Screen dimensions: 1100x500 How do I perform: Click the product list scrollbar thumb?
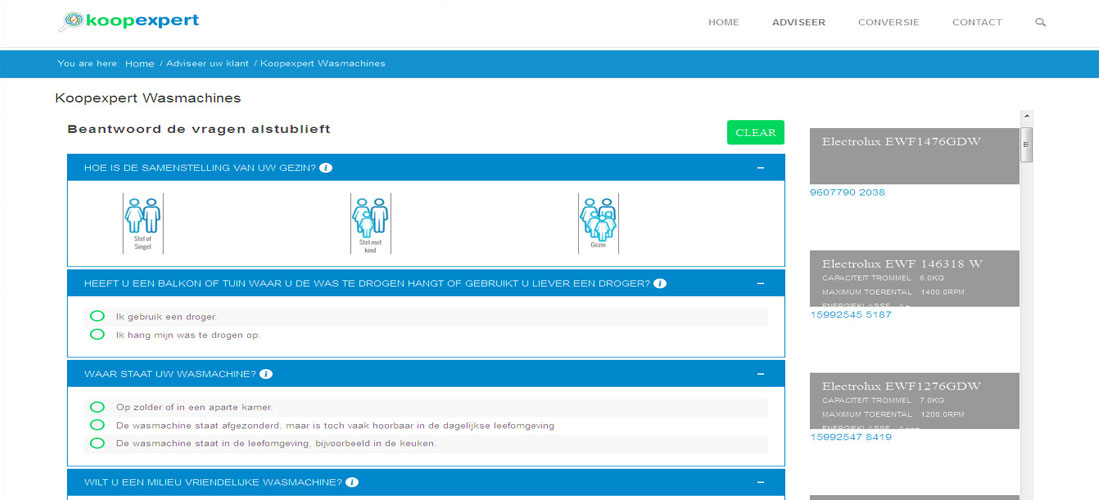(1026, 144)
